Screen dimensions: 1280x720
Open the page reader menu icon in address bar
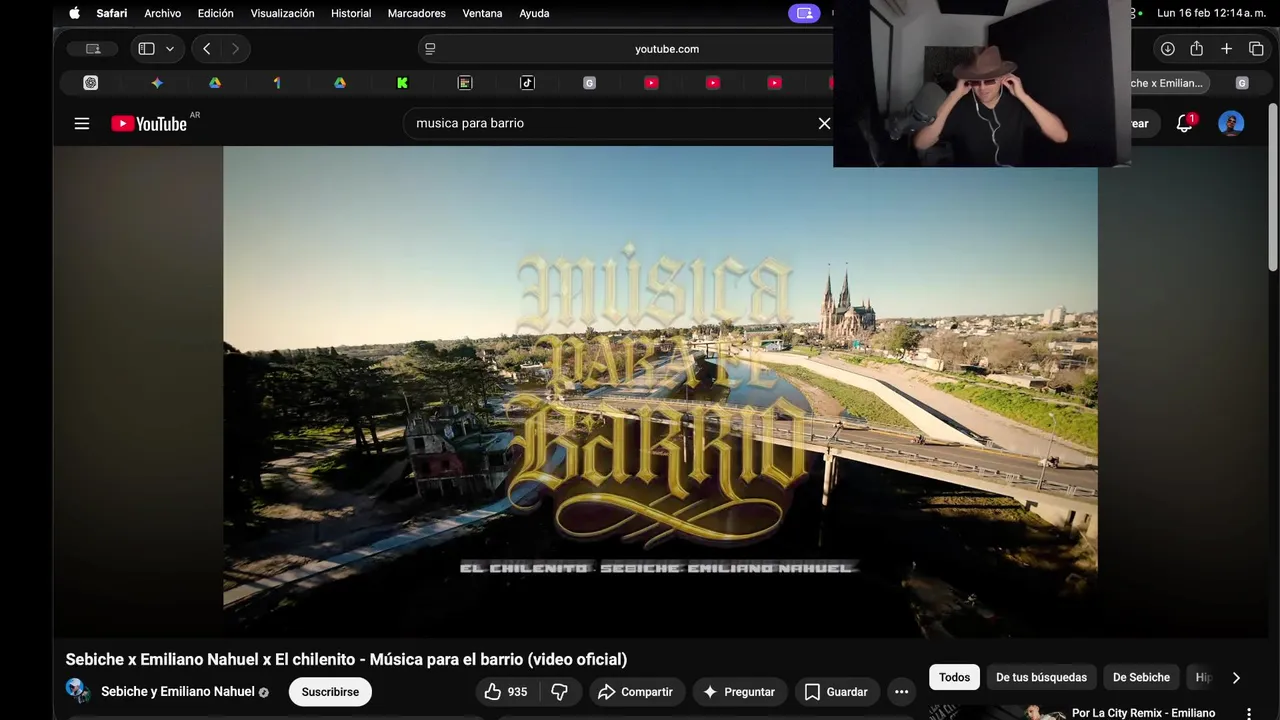pyautogui.click(x=430, y=48)
